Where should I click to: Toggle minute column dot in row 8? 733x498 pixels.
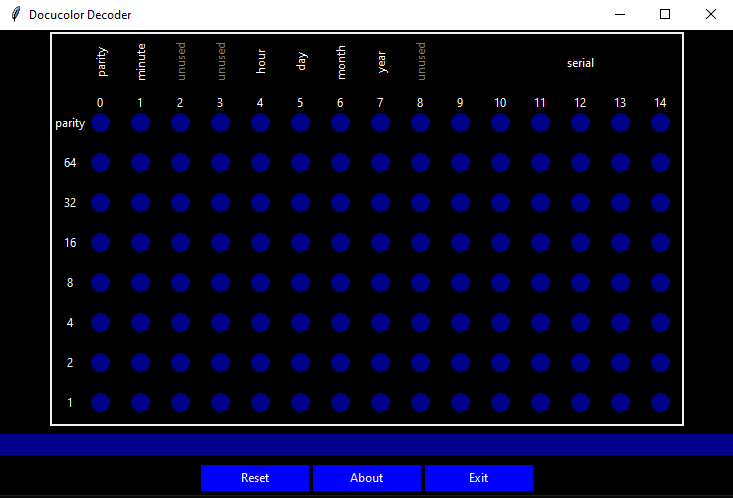click(x=140, y=282)
